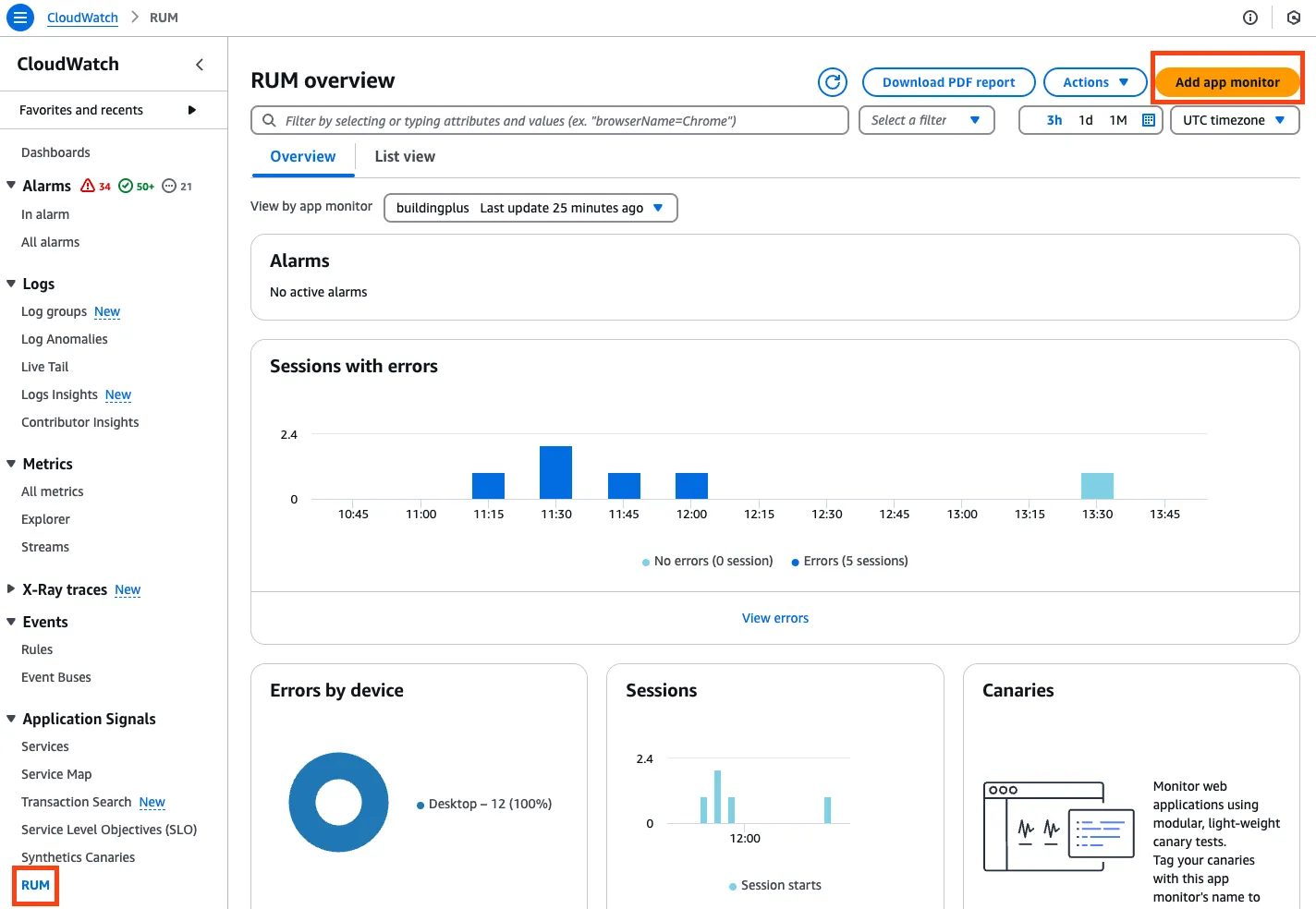Open Rules under Events
The image size is (1316, 909).
37,649
